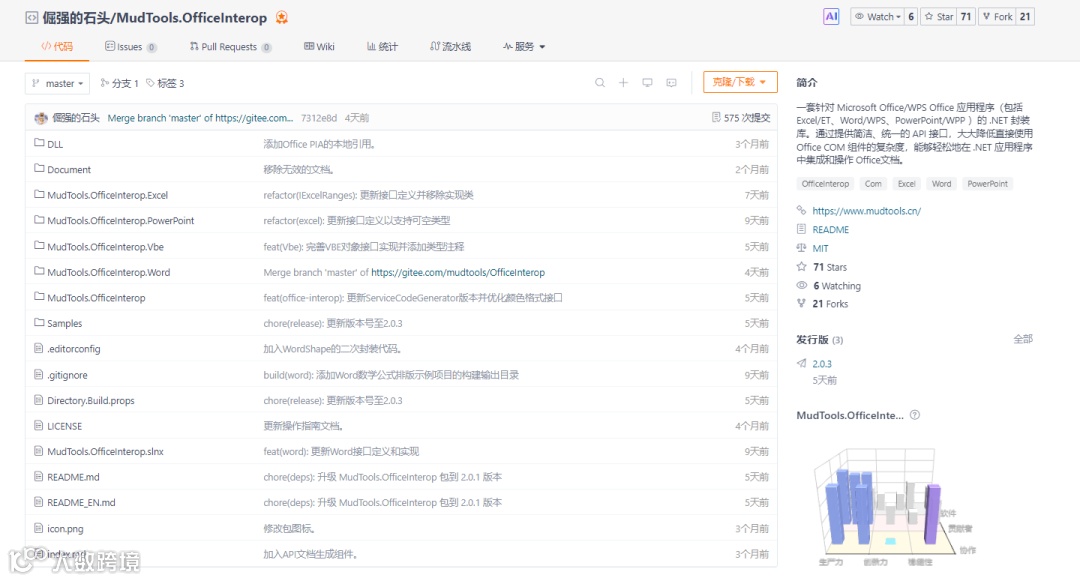Click the commit hash 7312e8d
Image resolution: width=1080 pixels, height=581 pixels.
319,118
